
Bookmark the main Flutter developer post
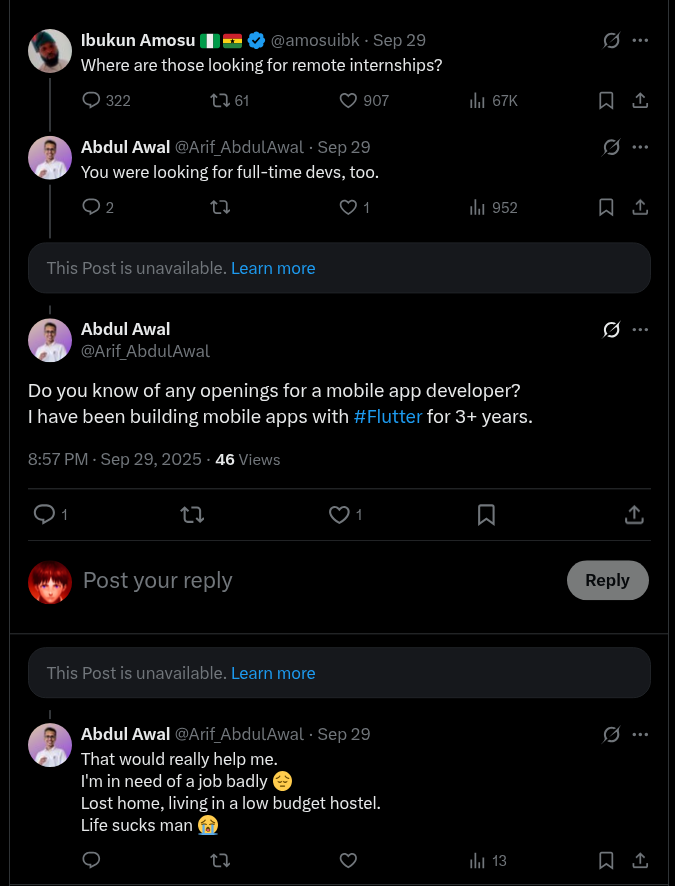click(486, 514)
